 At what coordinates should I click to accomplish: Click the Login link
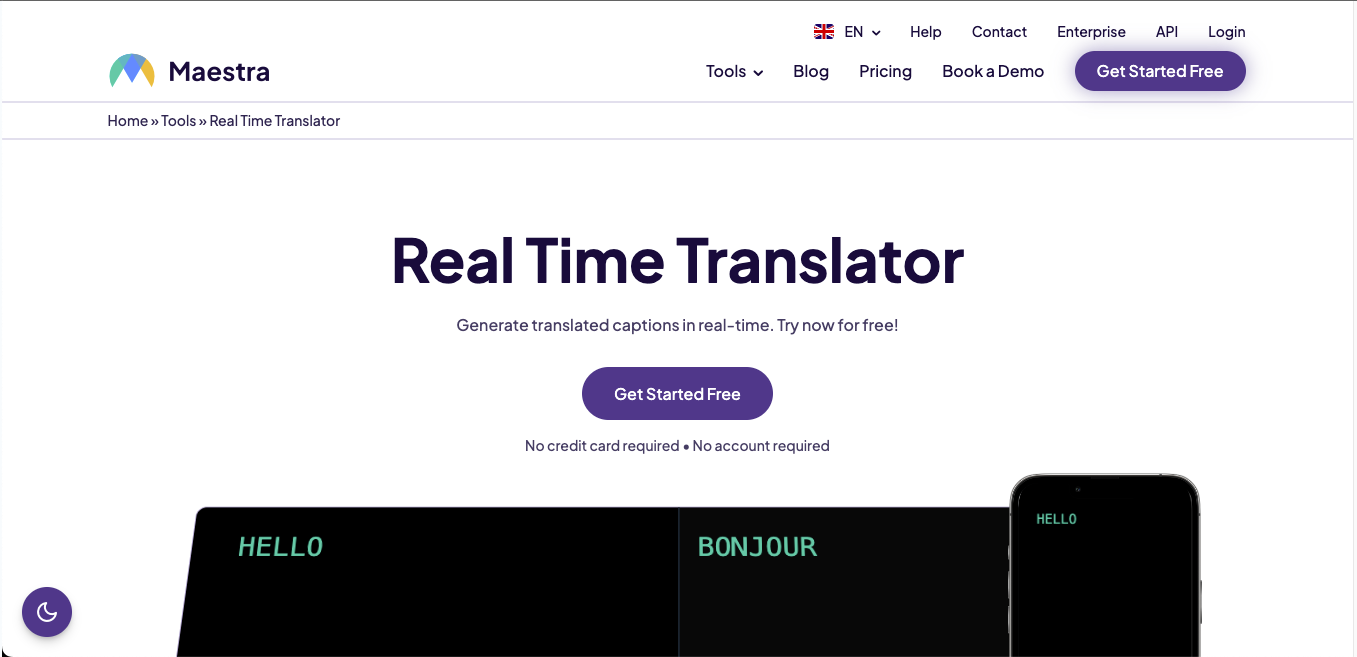(x=1226, y=32)
